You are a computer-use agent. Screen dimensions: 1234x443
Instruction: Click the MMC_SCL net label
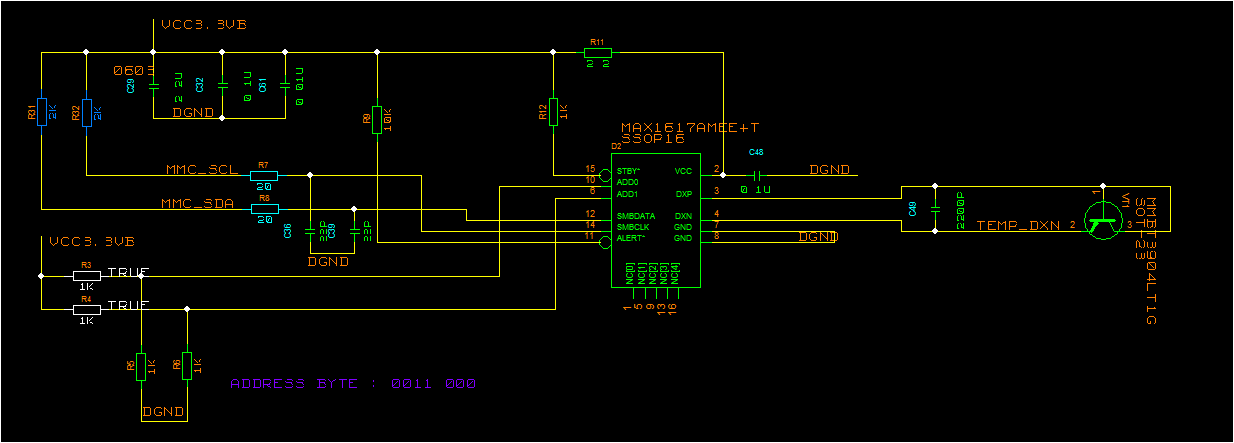201,169
